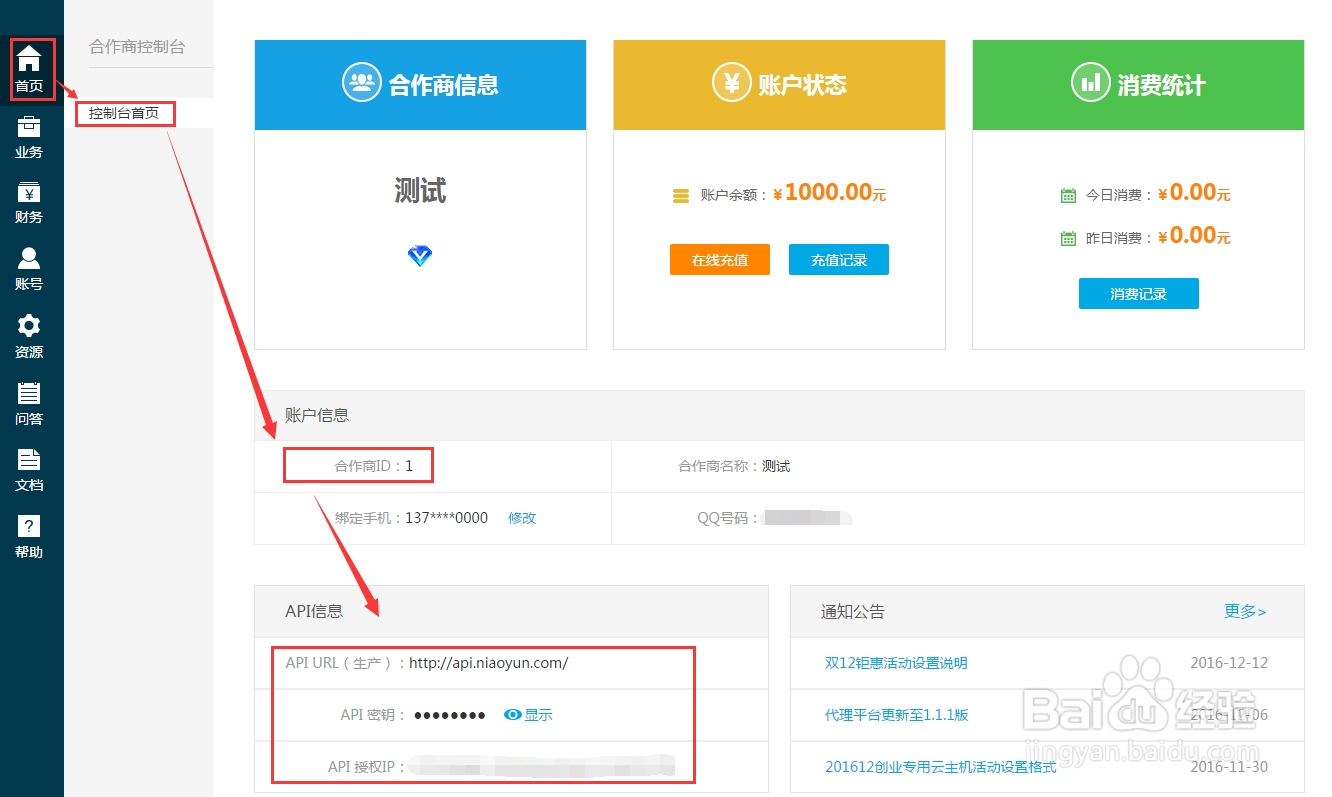Click the blue diamond badge under 测试
1332x797 pixels.
coord(420,256)
